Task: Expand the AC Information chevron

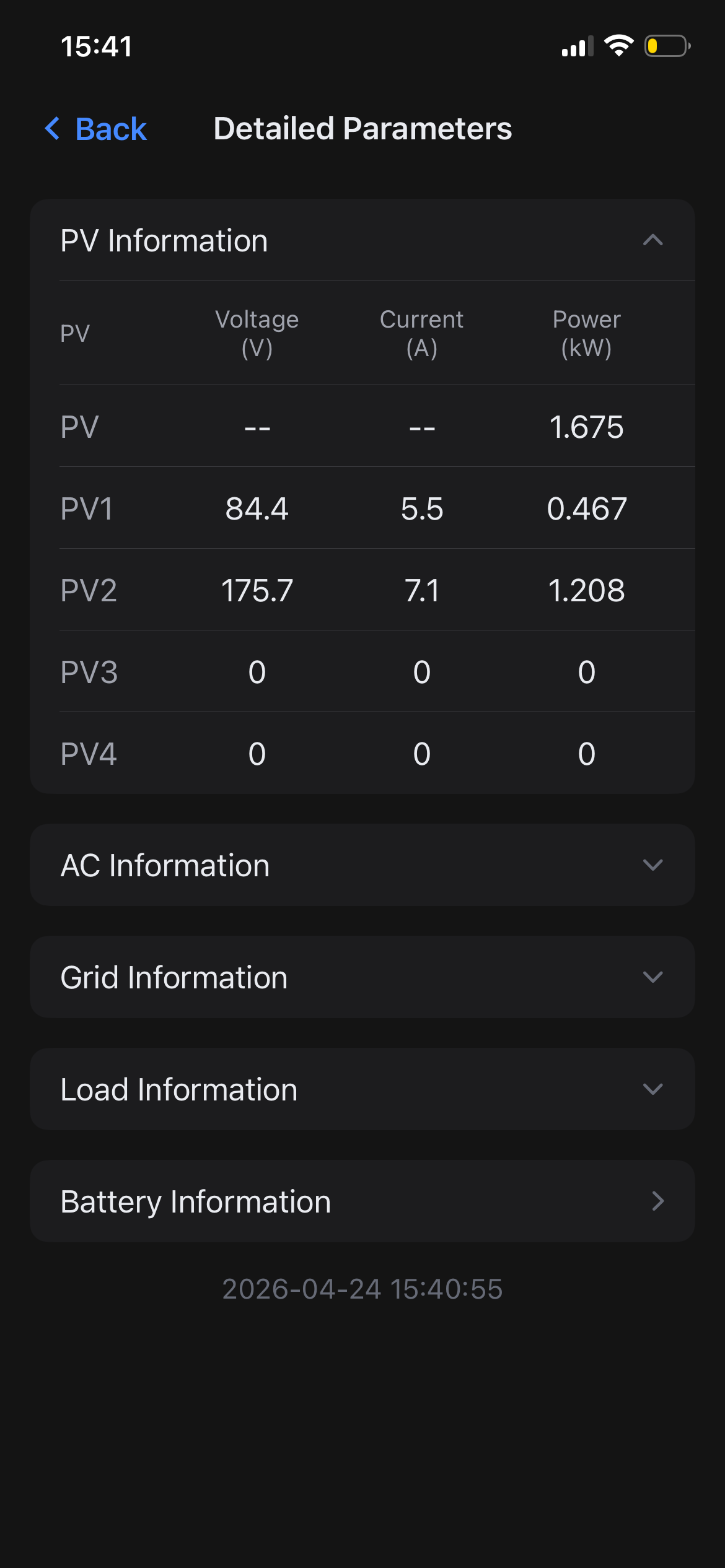Action: click(x=653, y=865)
